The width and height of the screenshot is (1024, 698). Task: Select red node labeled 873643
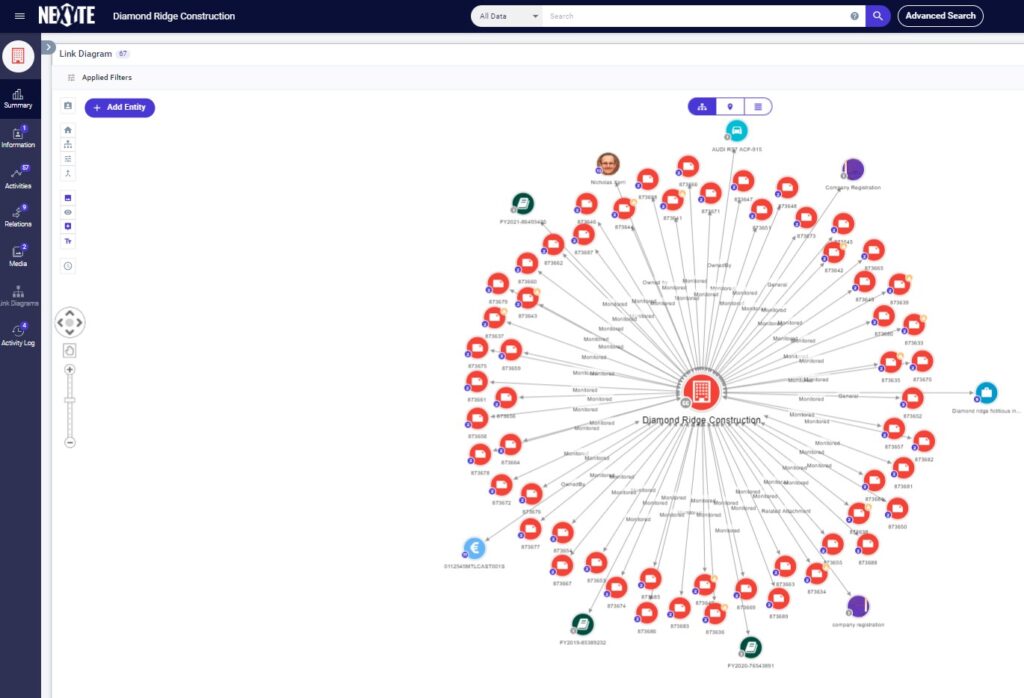(x=528, y=298)
